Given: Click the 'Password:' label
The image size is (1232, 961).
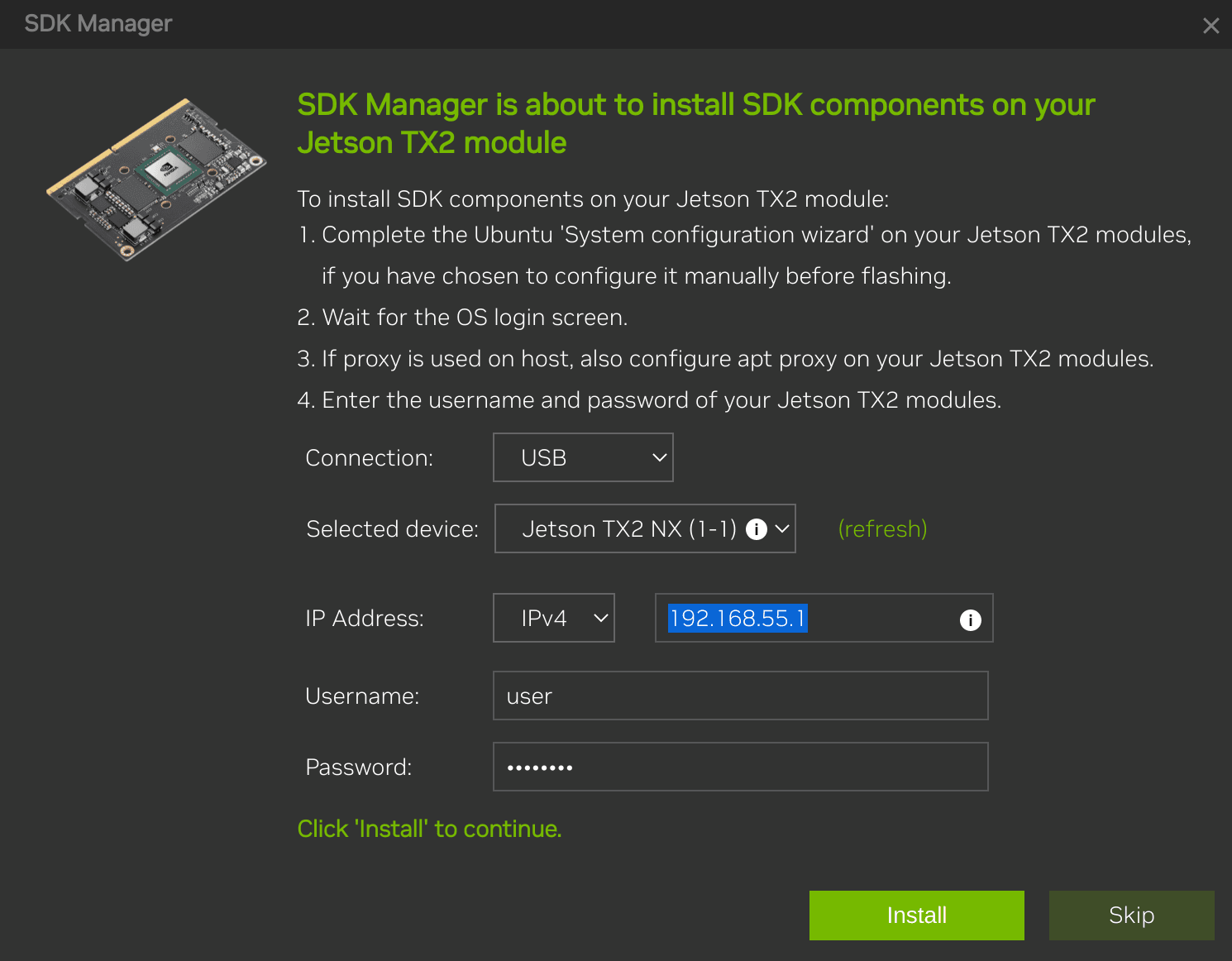Looking at the screenshot, I should coord(358,767).
